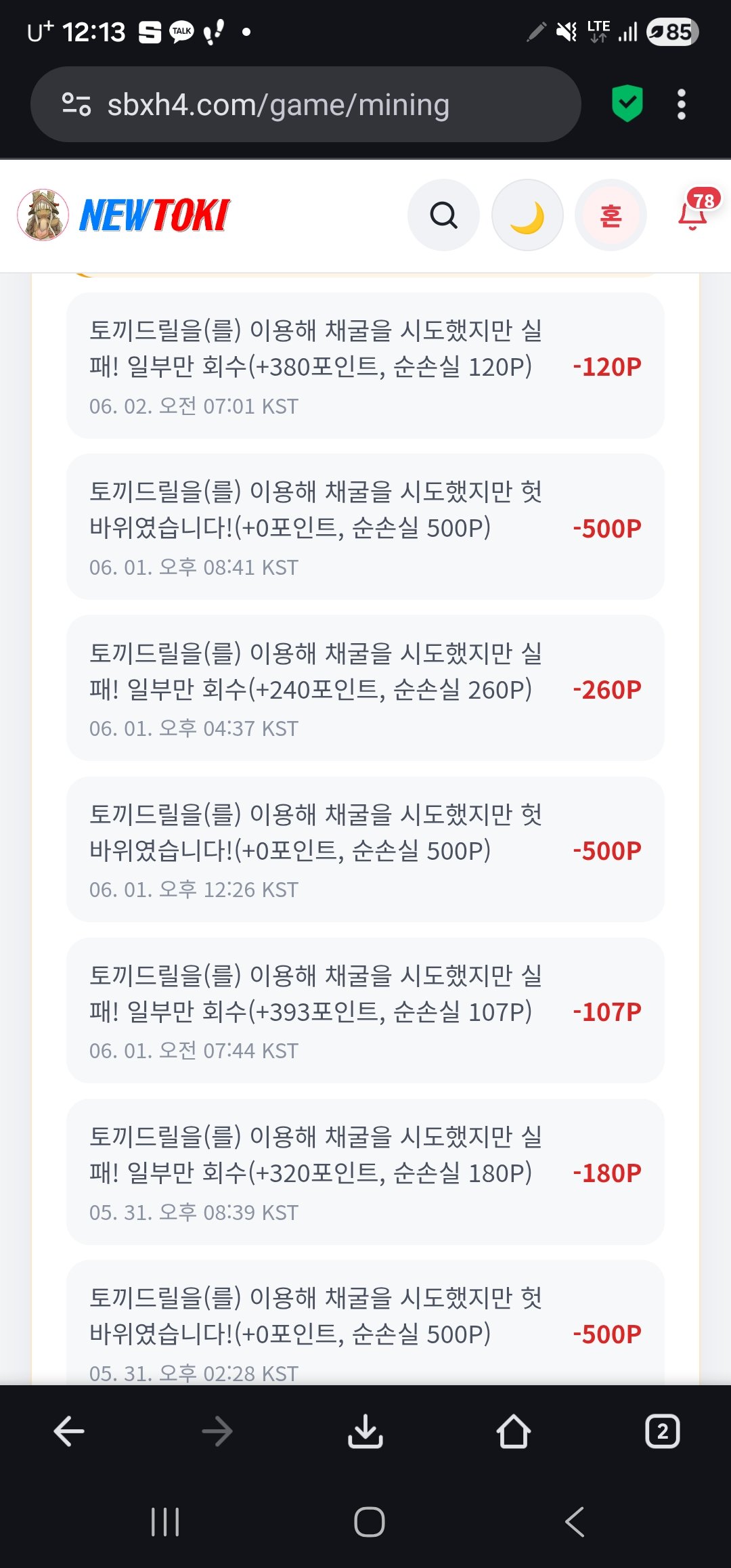
Task: Open the red 혼 profile button
Action: [611, 215]
